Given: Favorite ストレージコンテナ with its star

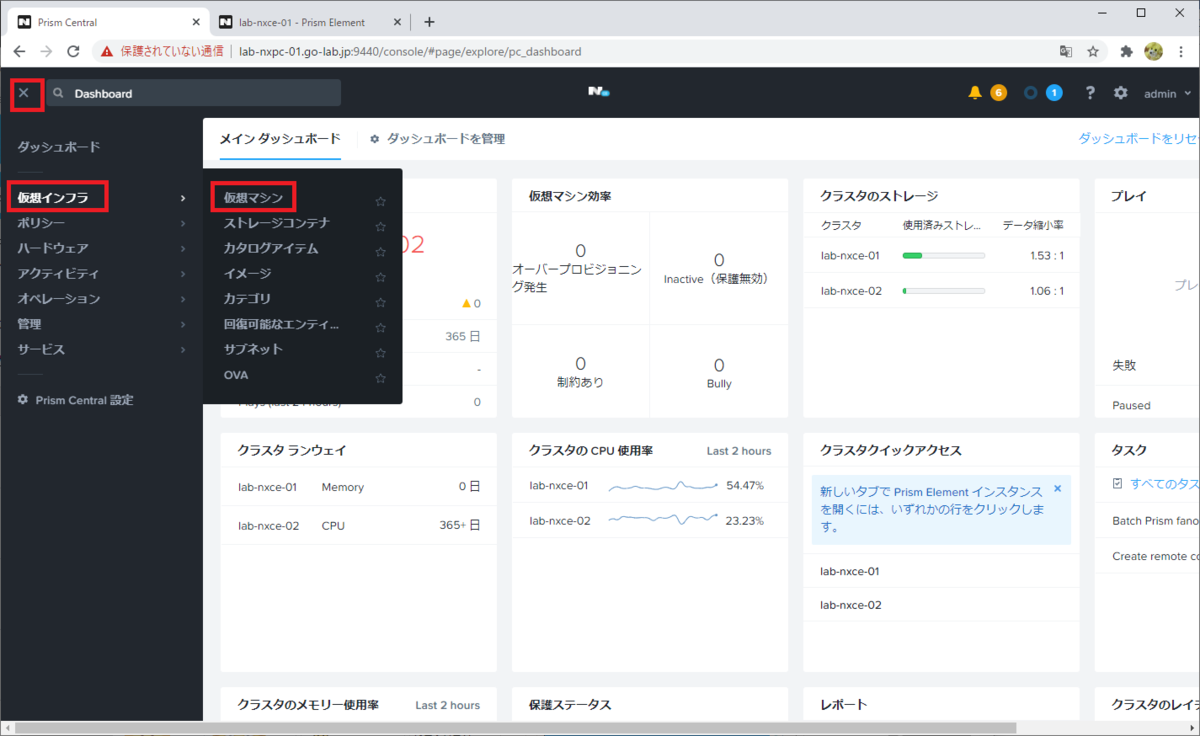Looking at the screenshot, I should tap(380, 227).
